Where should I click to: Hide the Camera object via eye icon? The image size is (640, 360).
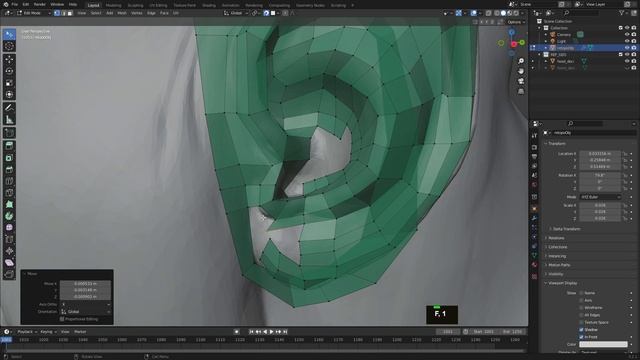[x=627, y=35]
